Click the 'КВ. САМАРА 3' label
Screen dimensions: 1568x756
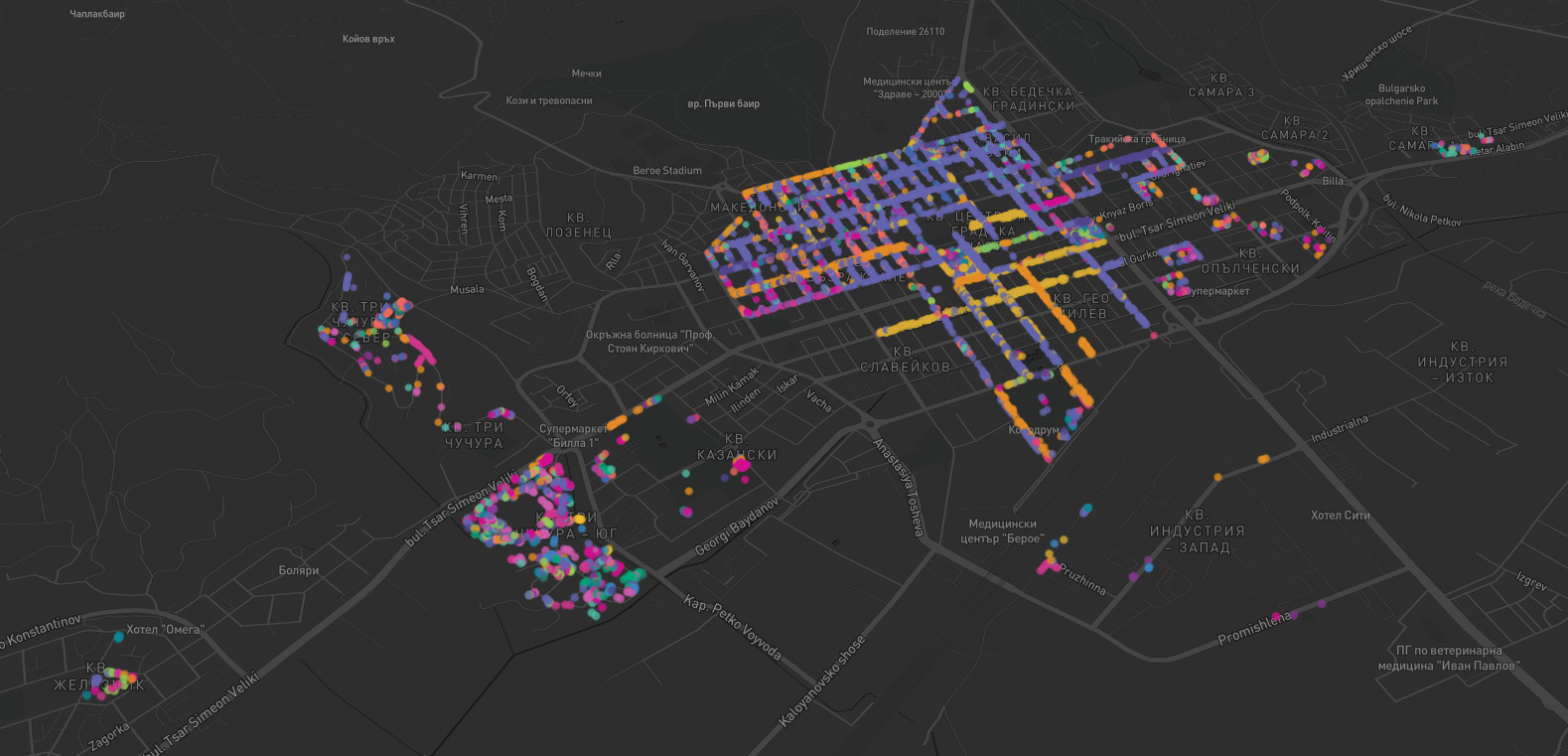[1221, 85]
